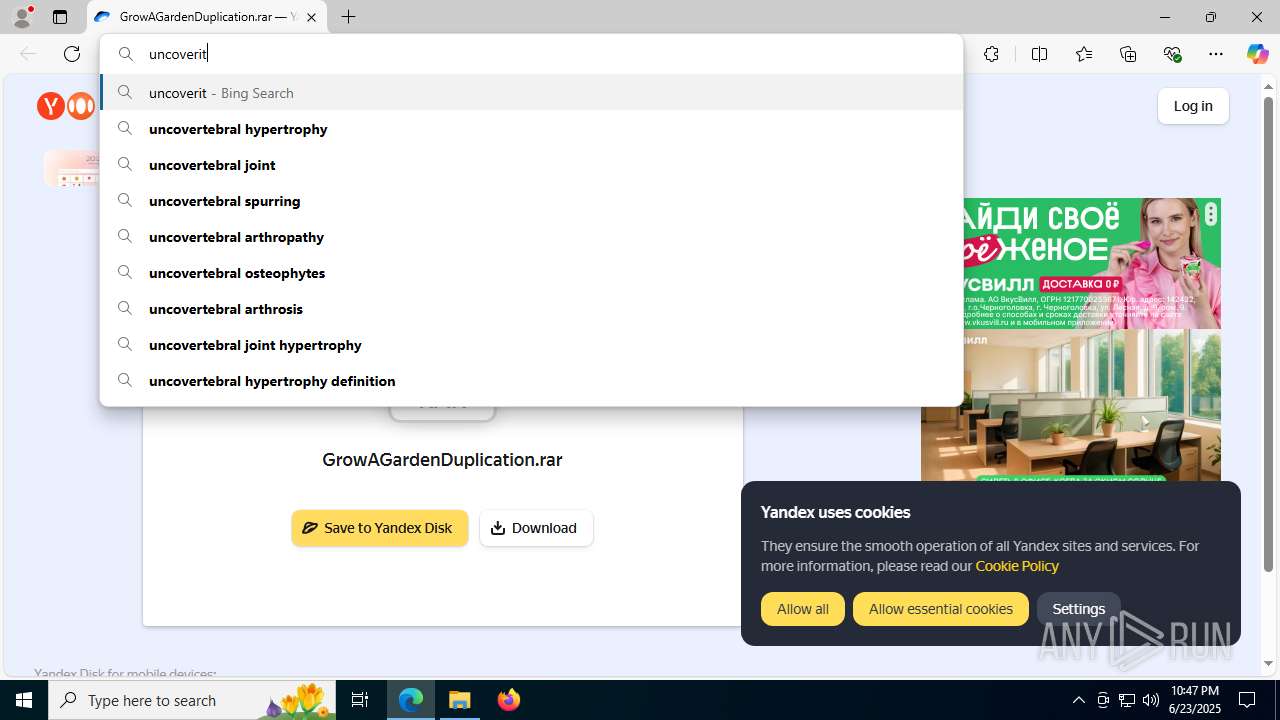Click the Log in button
The width and height of the screenshot is (1280, 720).
(1193, 106)
